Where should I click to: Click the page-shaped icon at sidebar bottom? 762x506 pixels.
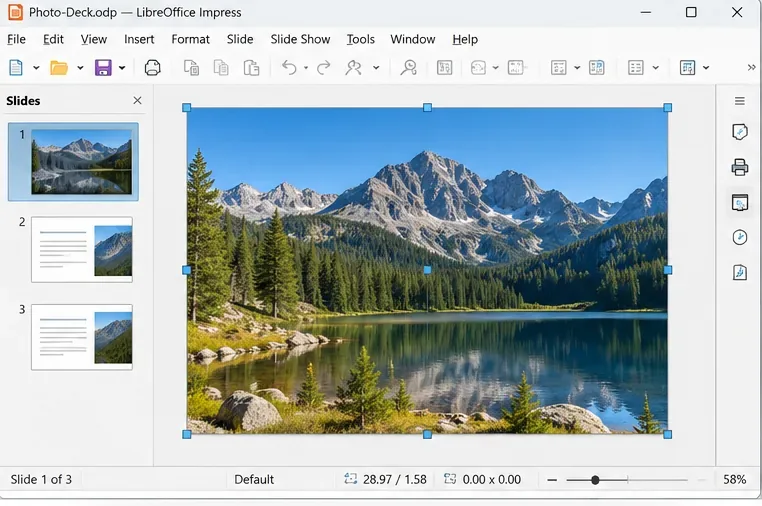[x=740, y=272]
